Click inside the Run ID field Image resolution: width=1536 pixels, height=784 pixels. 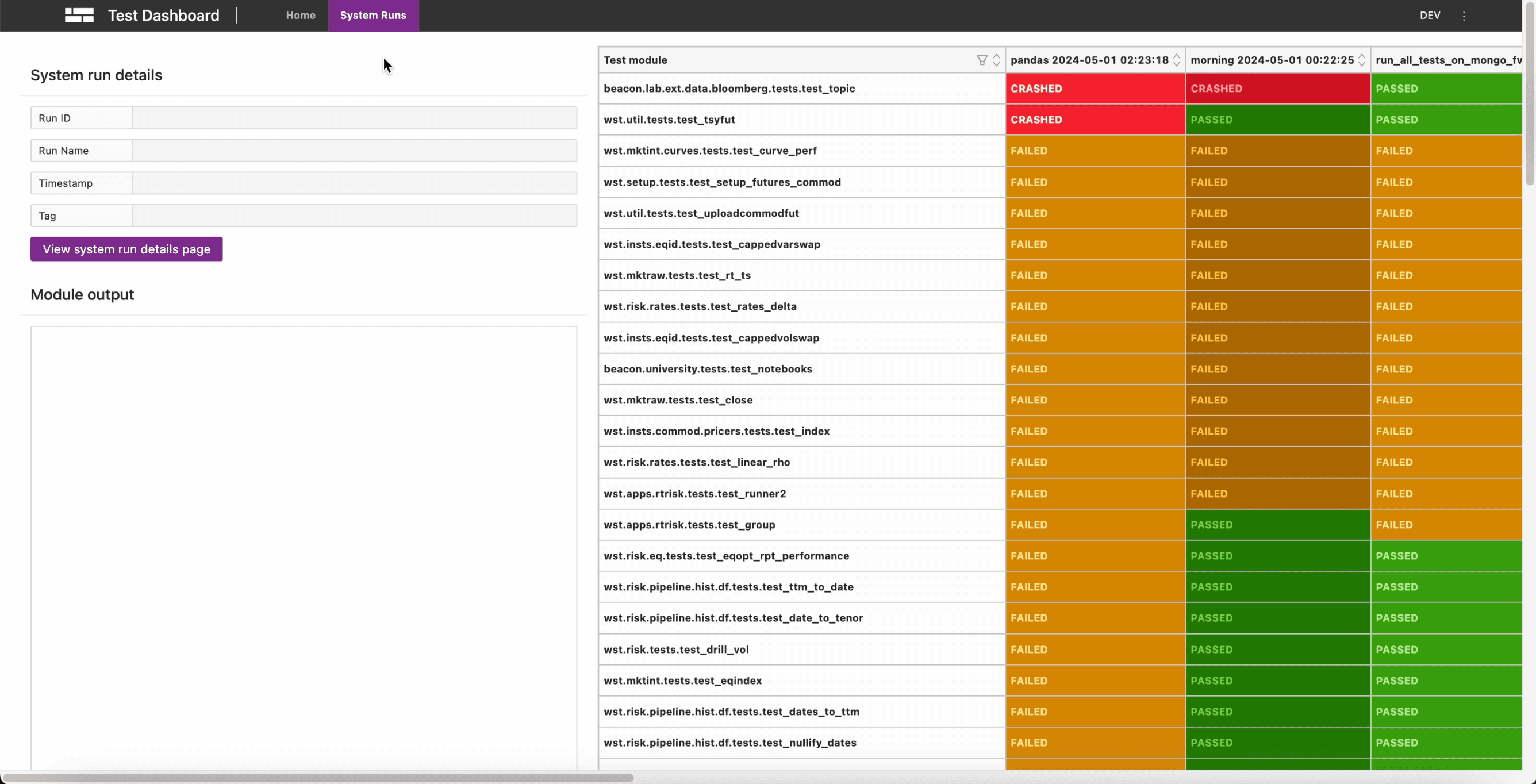point(354,118)
